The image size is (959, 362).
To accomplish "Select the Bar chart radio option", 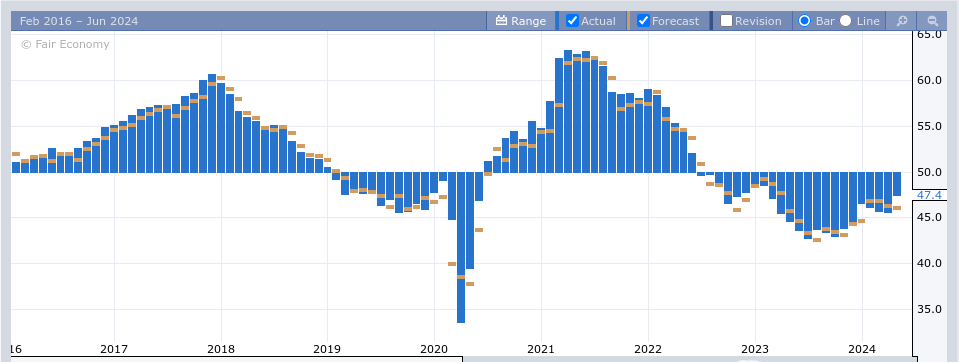I will [805, 21].
